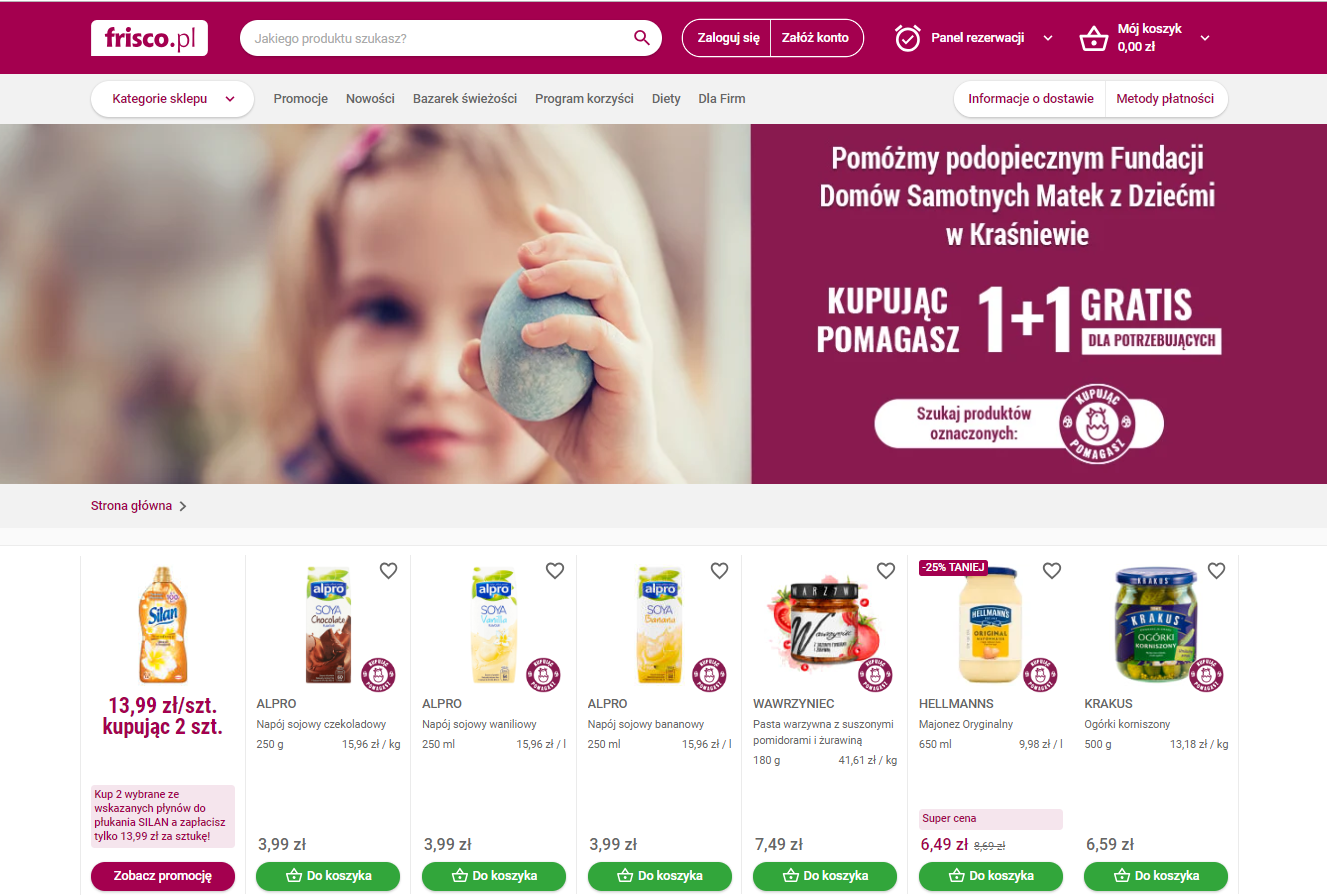Screen dimensions: 1327x896
Task: Open the Bazarek świeżości menu item
Action: coord(465,99)
